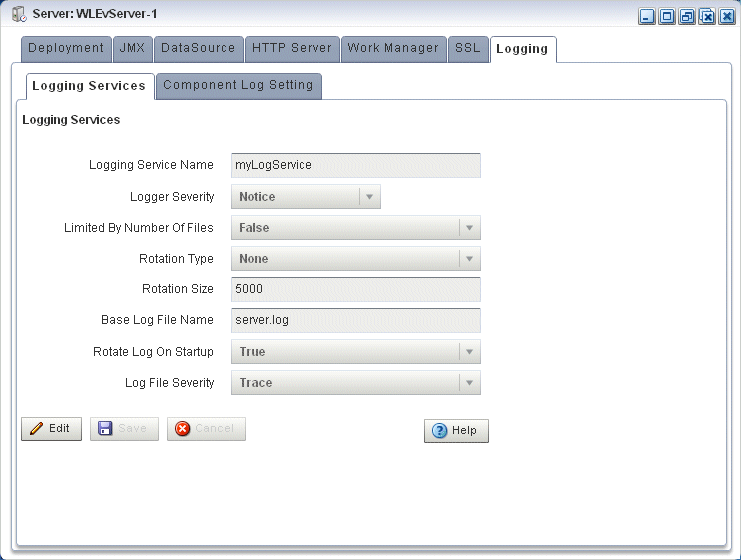The width and height of the screenshot is (741, 560).
Task: Click the Log File Severity label
Action: point(170,383)
